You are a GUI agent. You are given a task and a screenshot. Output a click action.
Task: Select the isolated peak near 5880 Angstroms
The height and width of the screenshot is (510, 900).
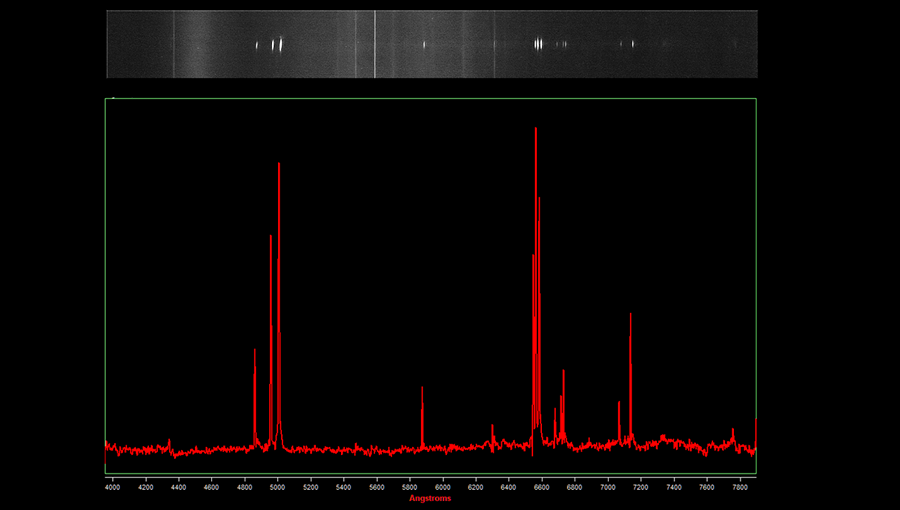click(422, 389)
